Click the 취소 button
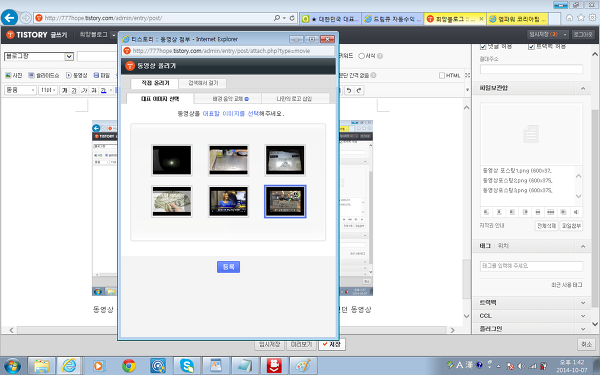 (587, 344)
